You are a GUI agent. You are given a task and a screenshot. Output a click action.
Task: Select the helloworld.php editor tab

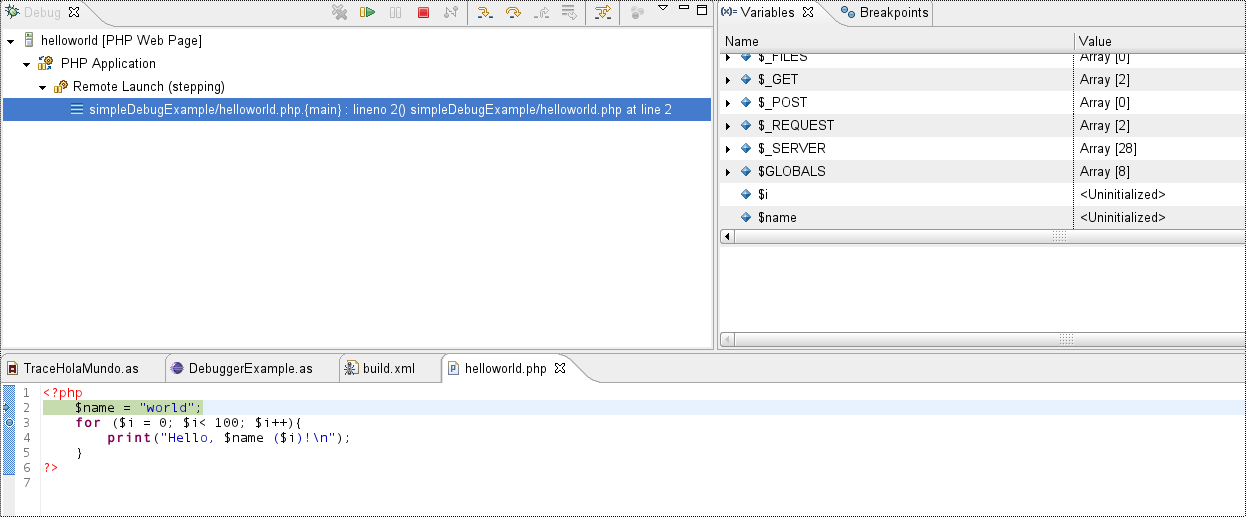(505, 368)
